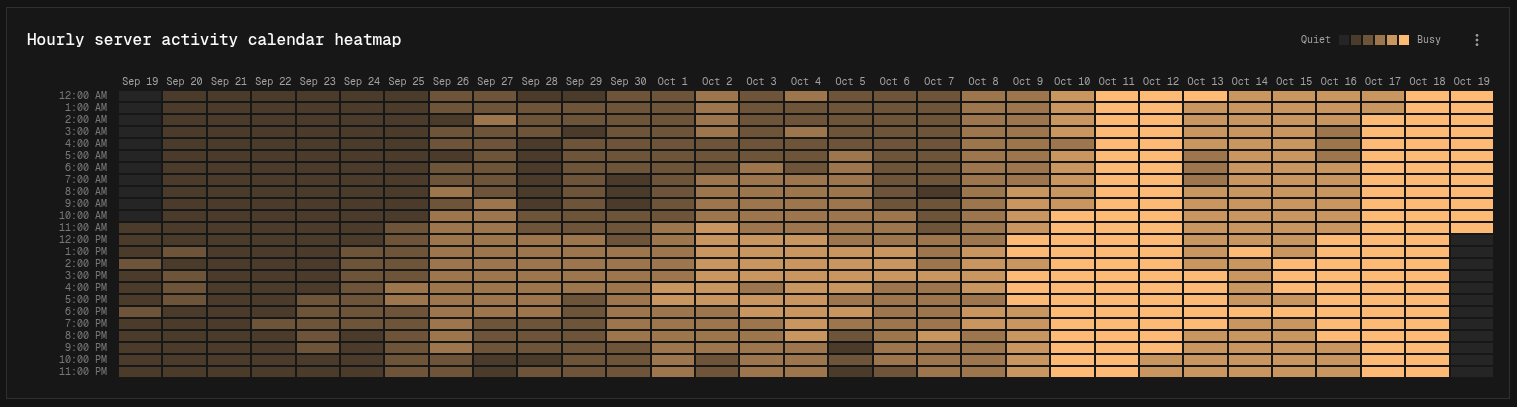Click the '9:00 AM' row label

click(x=86, y=204)
